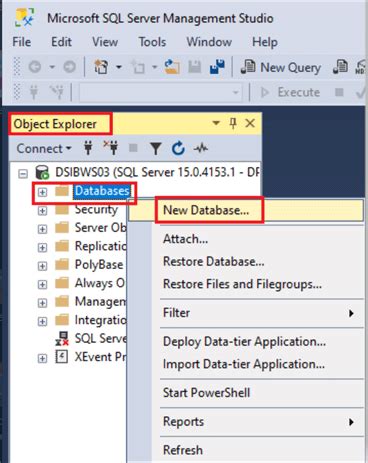368x463 pixels.
Task: Open the Edit menu
Action: pos(61,42)
